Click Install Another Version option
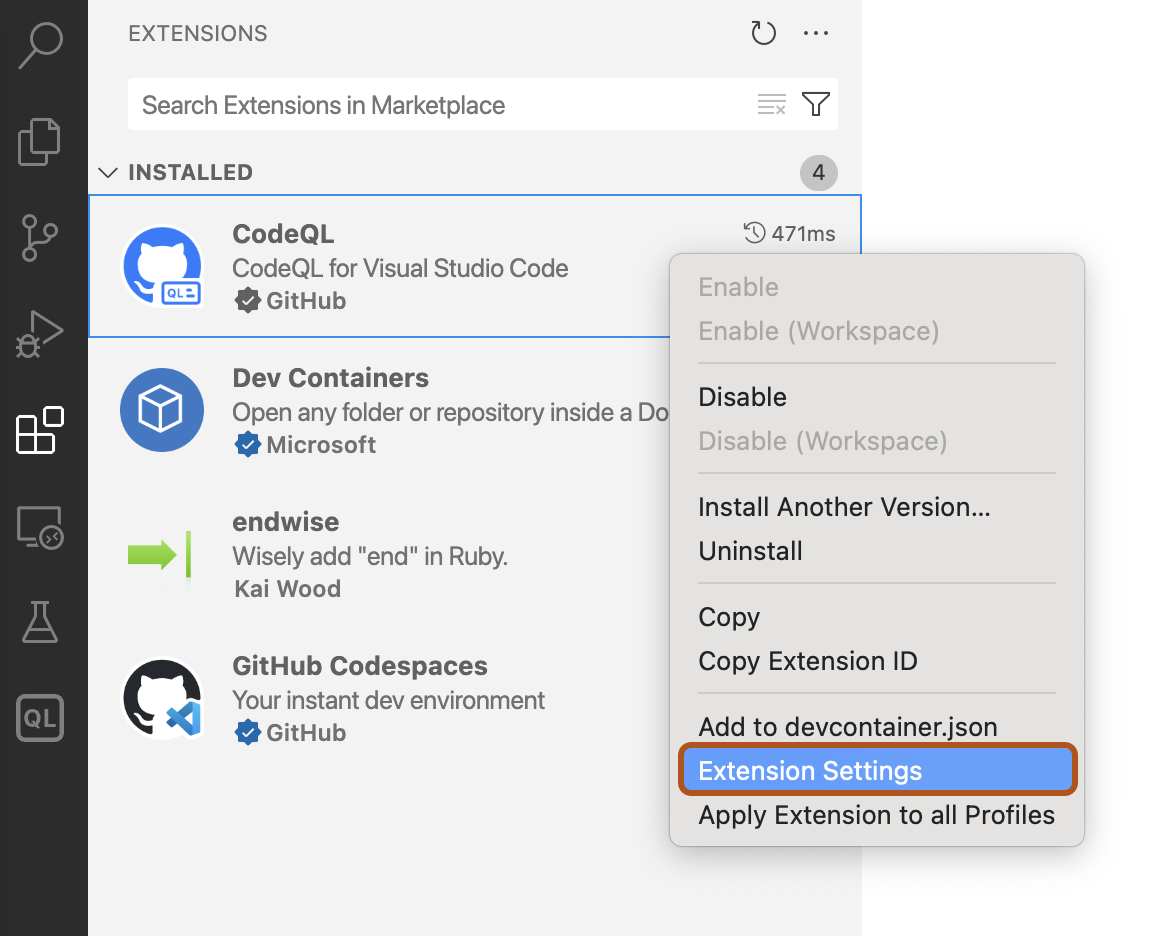 (843, 507)
